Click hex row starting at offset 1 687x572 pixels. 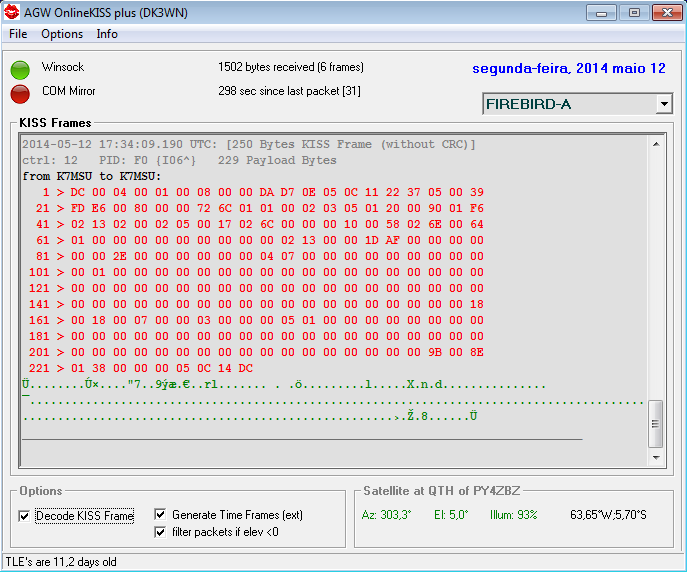point(263,192)
